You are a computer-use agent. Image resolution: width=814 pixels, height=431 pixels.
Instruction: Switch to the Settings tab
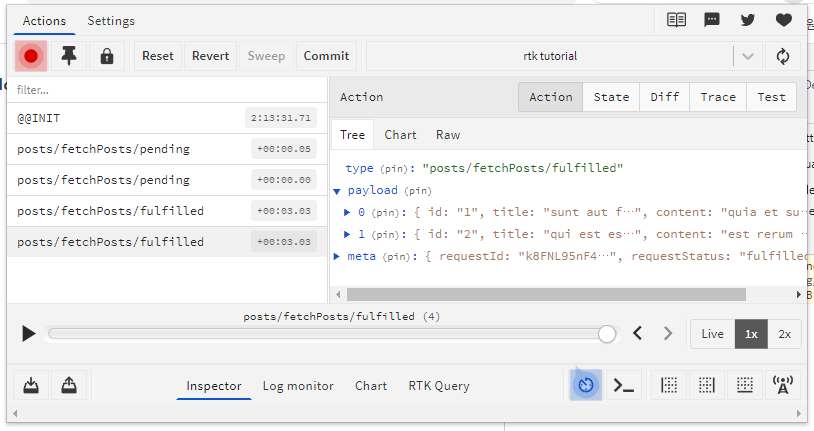pos(111,20)
